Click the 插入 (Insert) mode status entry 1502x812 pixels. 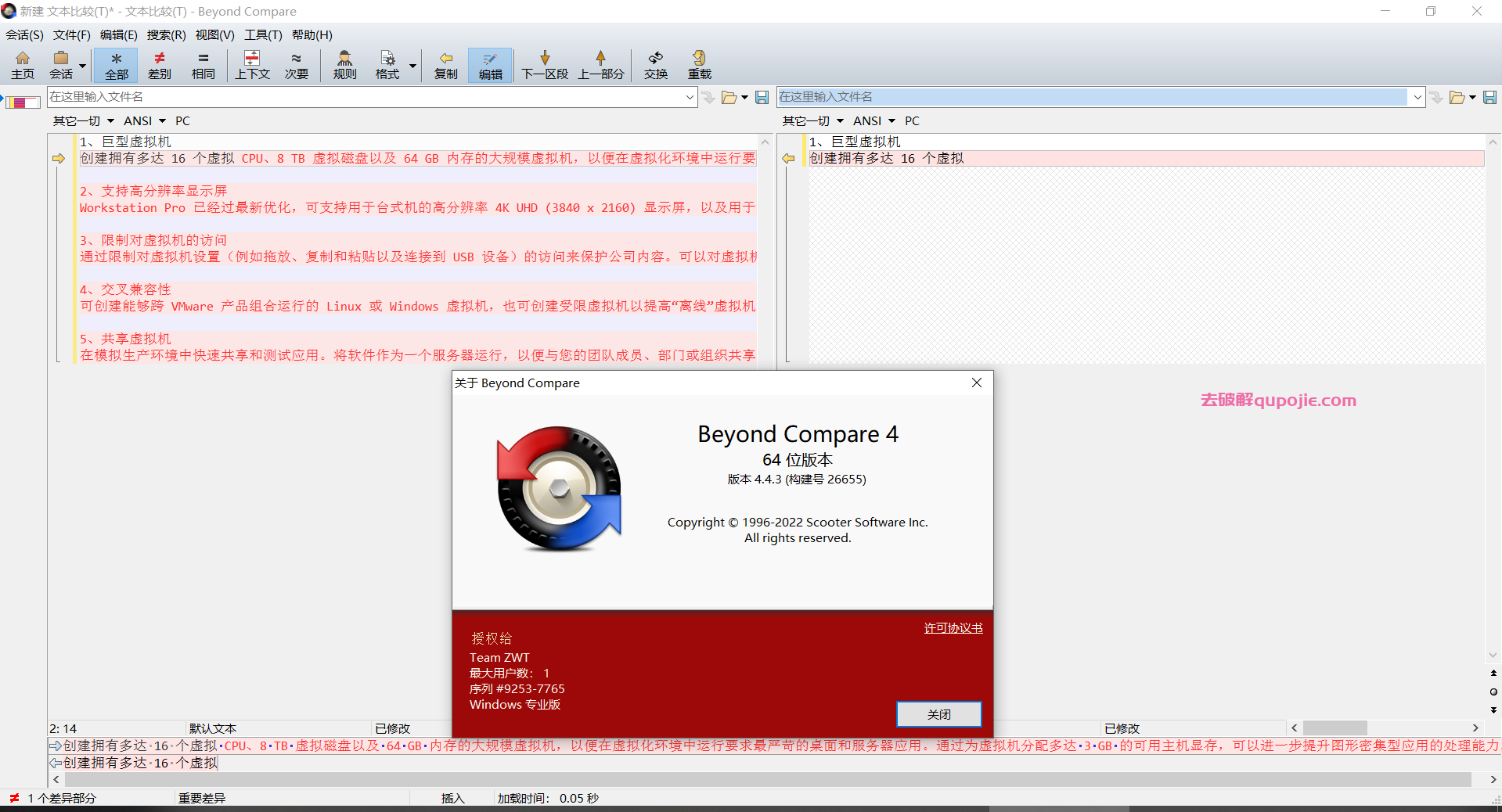452,798
